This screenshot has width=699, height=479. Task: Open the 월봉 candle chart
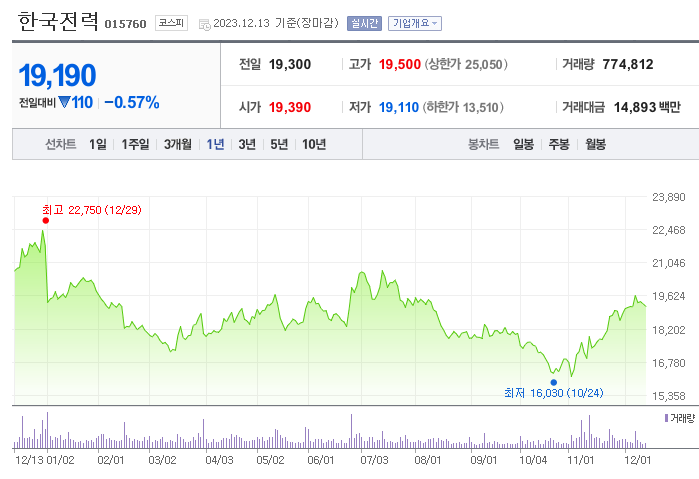pos(596,144)
